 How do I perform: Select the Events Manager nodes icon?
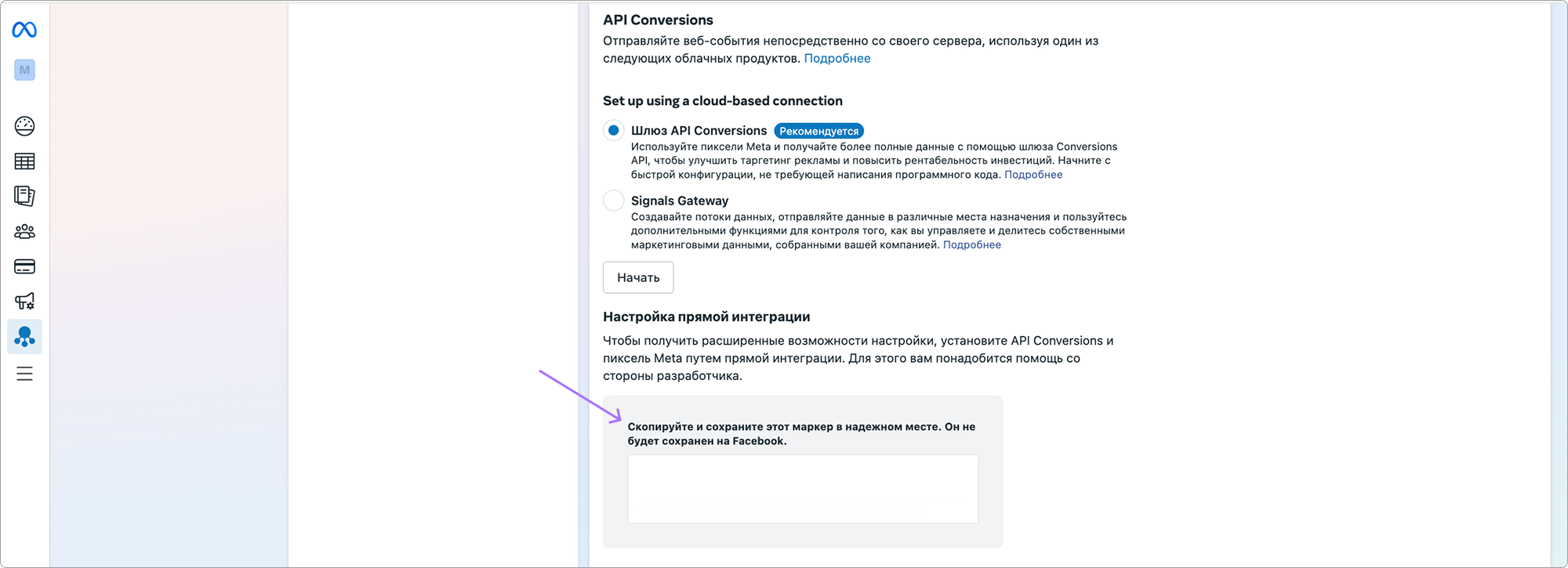24,337
